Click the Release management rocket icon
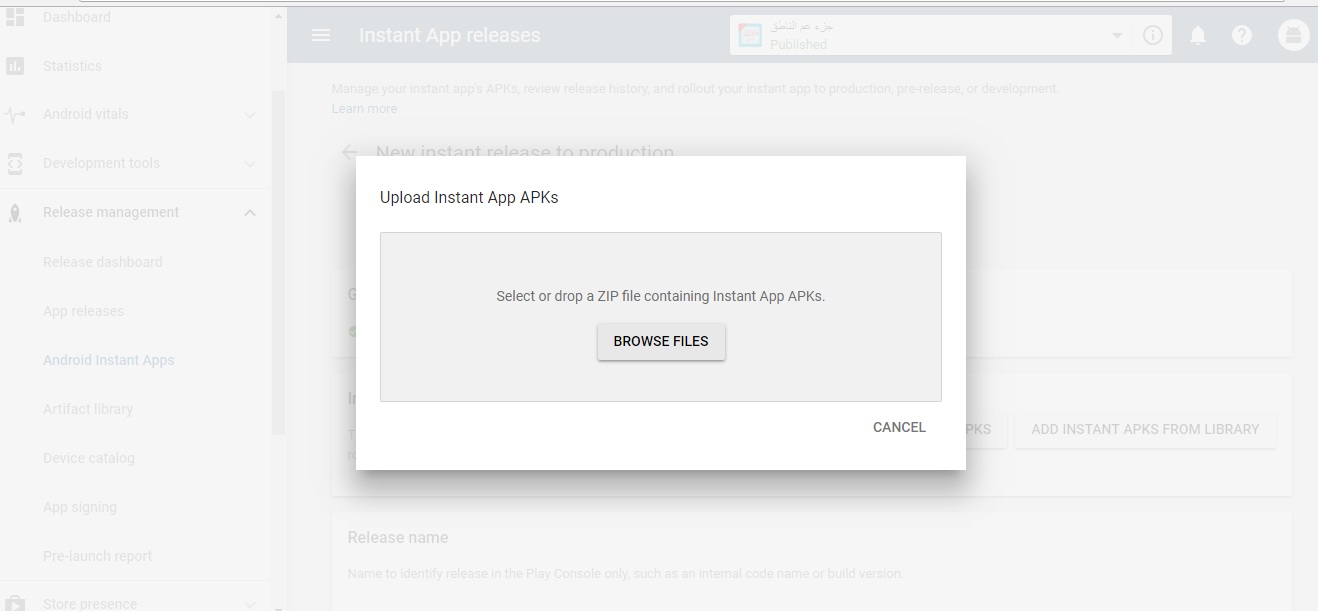The height and width of the screenshot is (613, 1320). [15, 212]
